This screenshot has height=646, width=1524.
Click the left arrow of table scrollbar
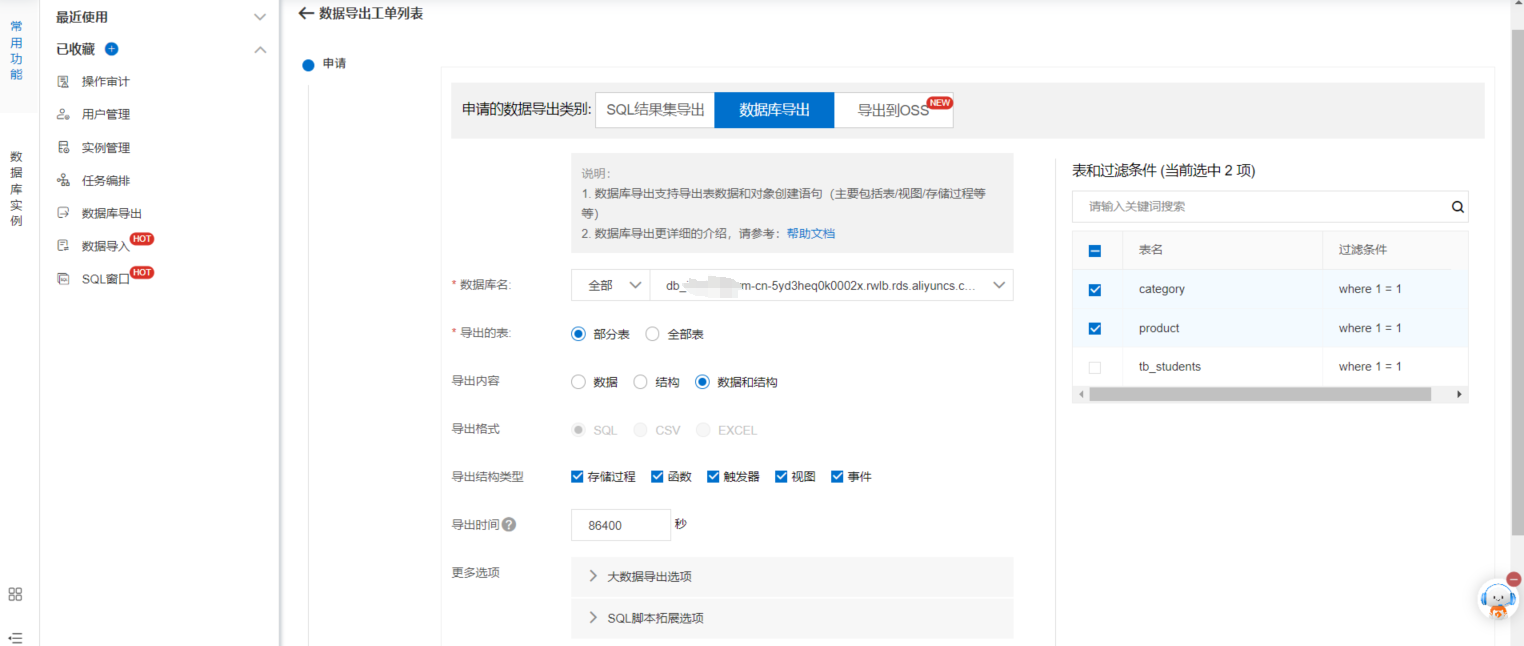(x=1080, y=395)
